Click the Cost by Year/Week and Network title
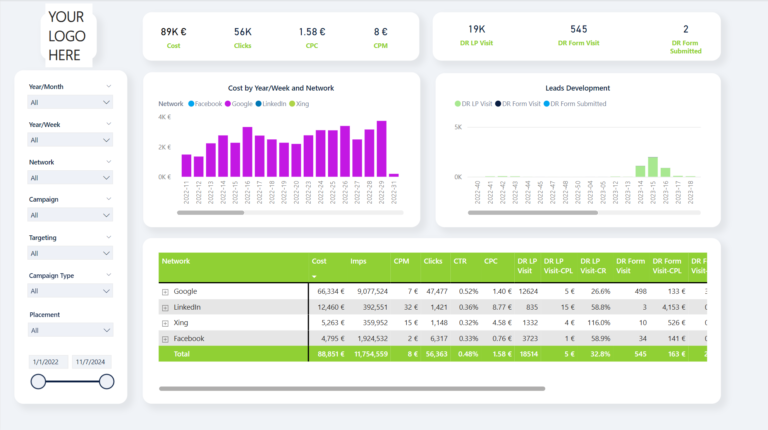Viewport: 768px width, 430px height. point(281,88)
